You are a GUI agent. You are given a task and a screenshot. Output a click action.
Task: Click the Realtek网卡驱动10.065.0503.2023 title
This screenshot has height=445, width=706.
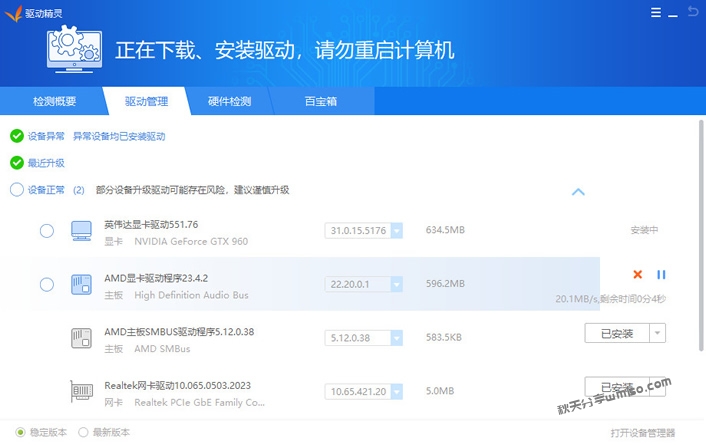tap(177, 386)
